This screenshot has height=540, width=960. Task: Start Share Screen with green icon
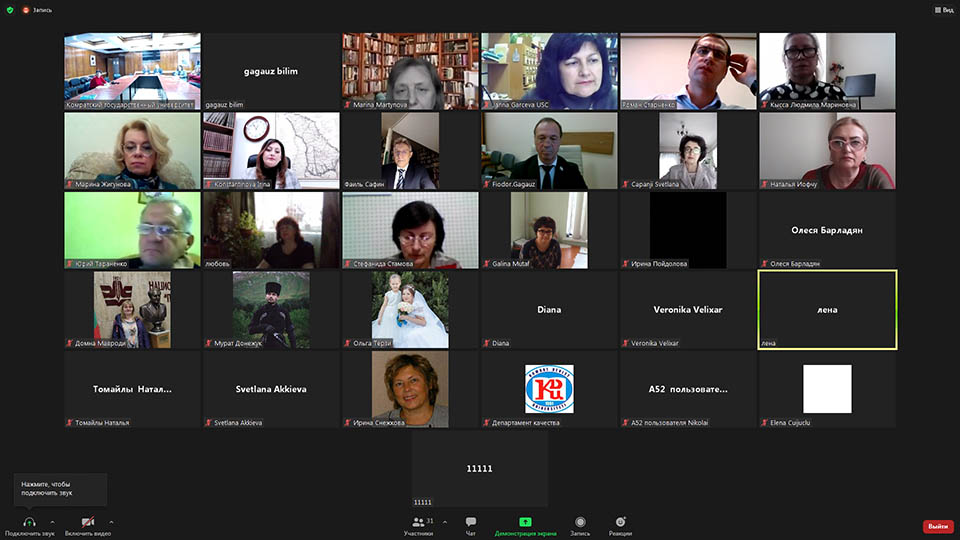pyautogui.click(x=525, y=522)
